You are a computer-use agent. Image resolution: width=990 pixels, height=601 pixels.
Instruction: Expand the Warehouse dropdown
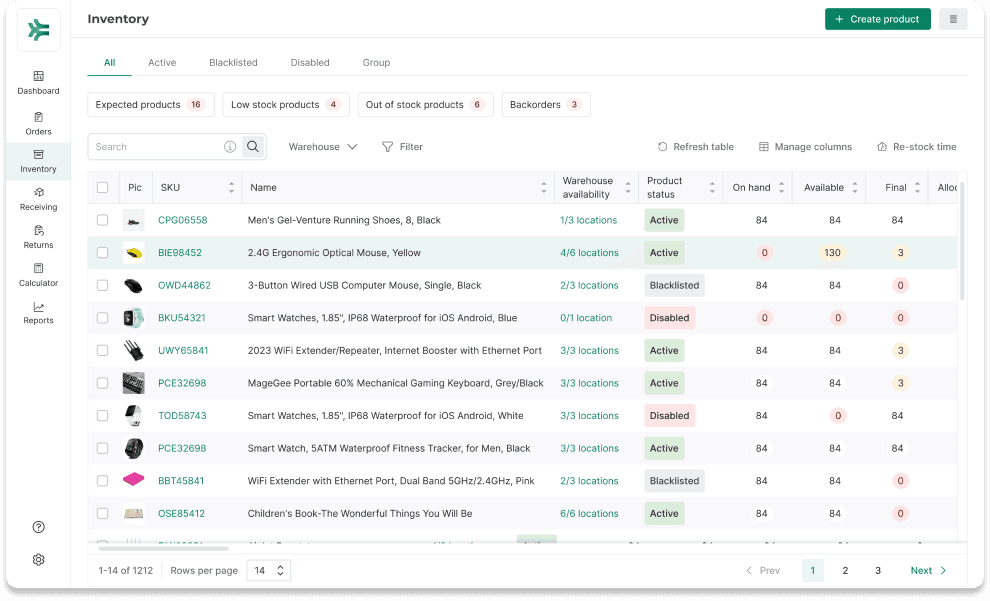click(x=322, y=147)
